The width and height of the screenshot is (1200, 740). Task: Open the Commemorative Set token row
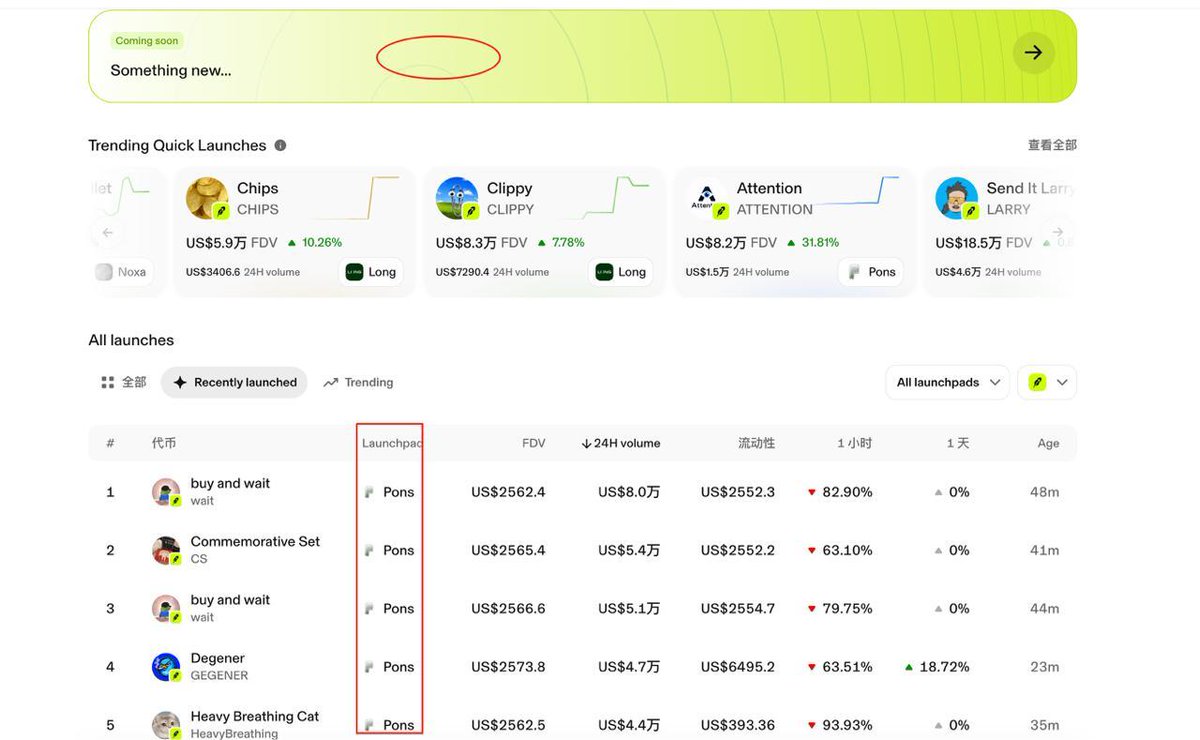click(582, 550)
